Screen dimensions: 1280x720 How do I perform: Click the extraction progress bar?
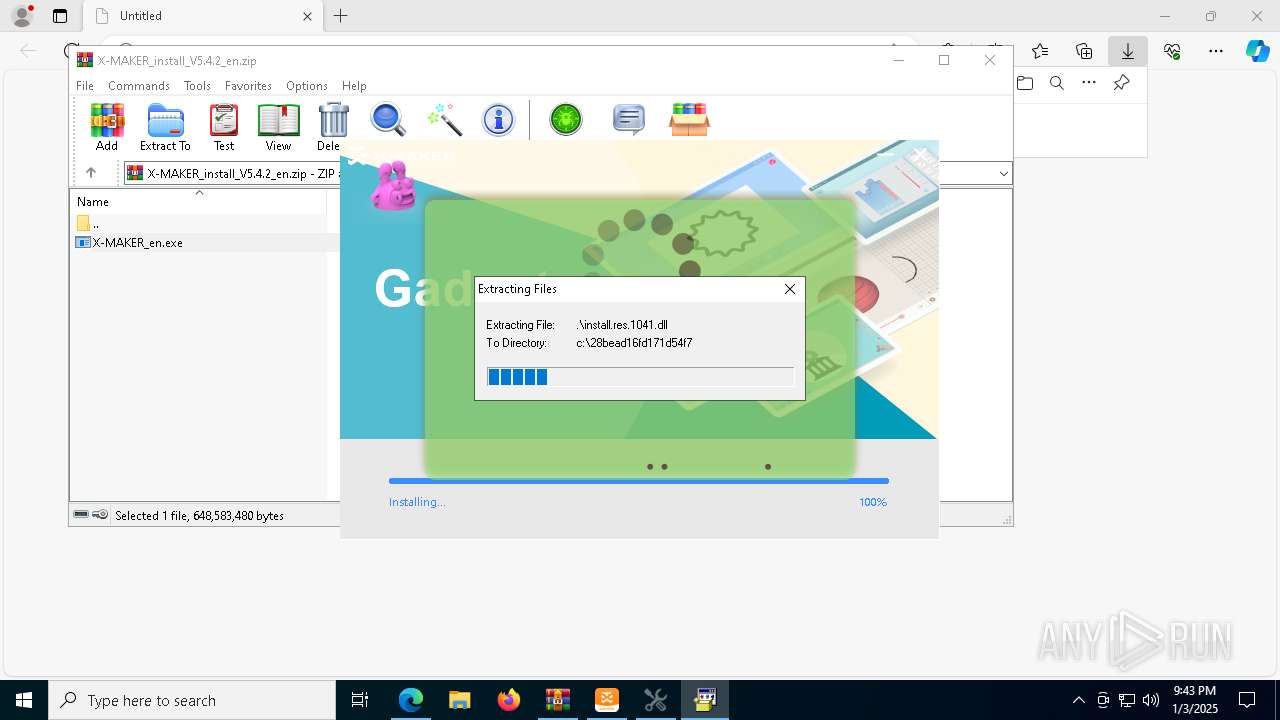[640, 376]
